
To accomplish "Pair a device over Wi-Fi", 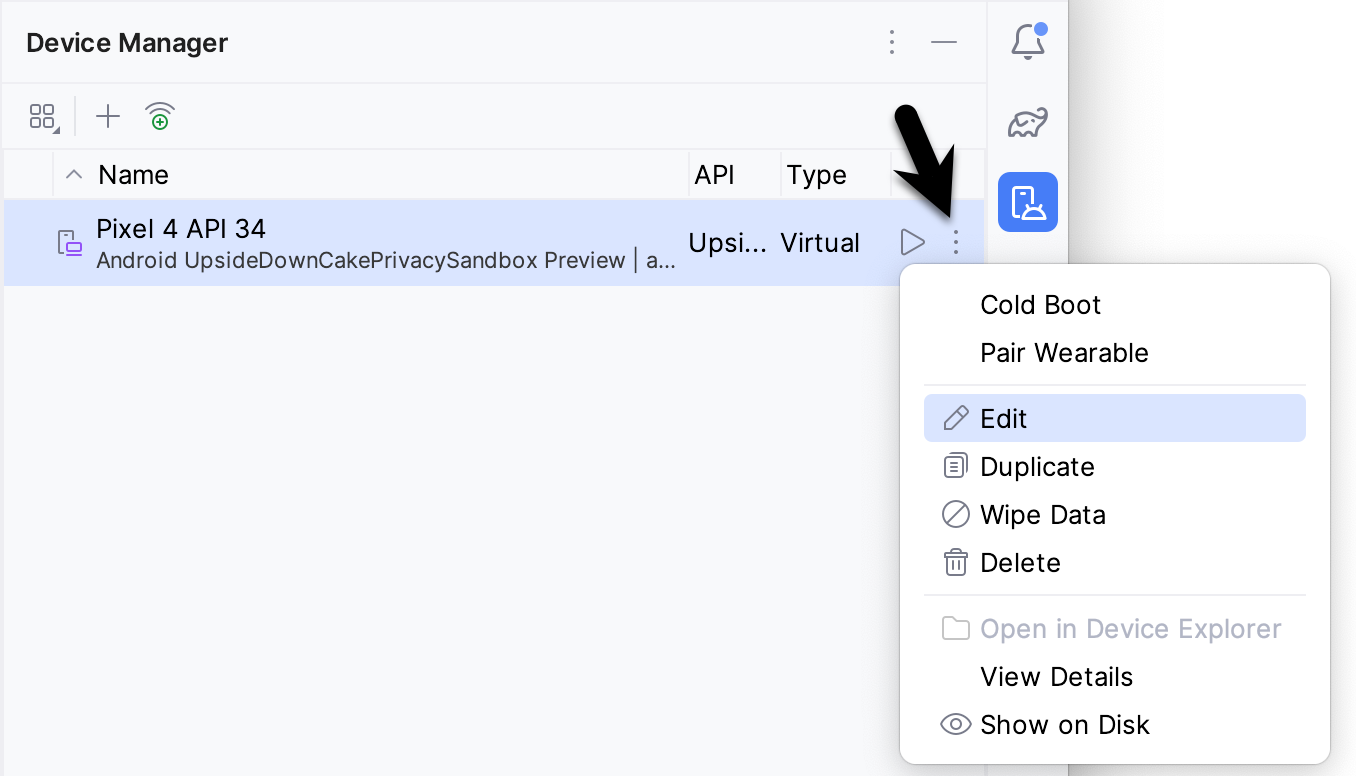I will pyautogui.click(x=159, y=116).
